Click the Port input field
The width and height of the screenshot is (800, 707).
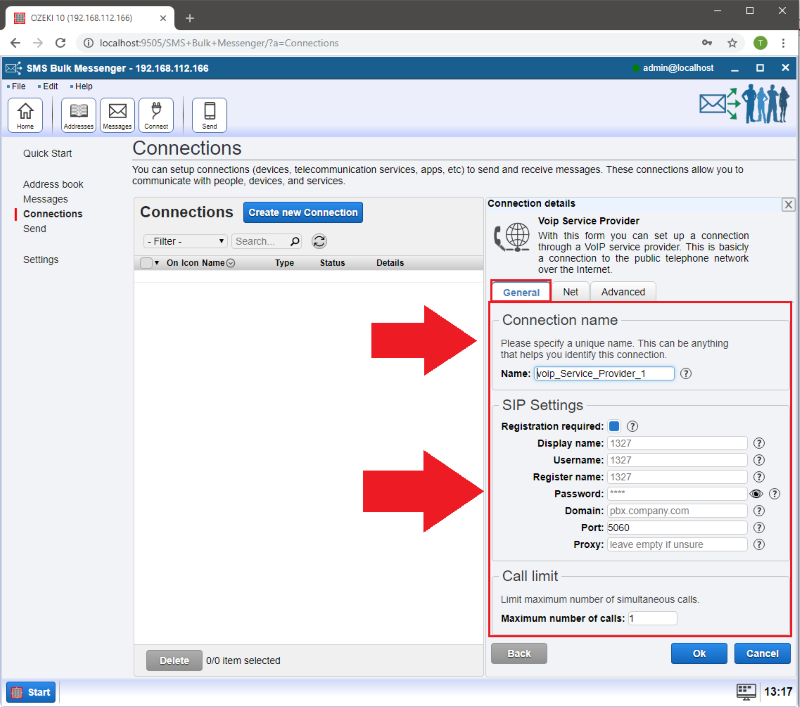[x=677, y=527]
